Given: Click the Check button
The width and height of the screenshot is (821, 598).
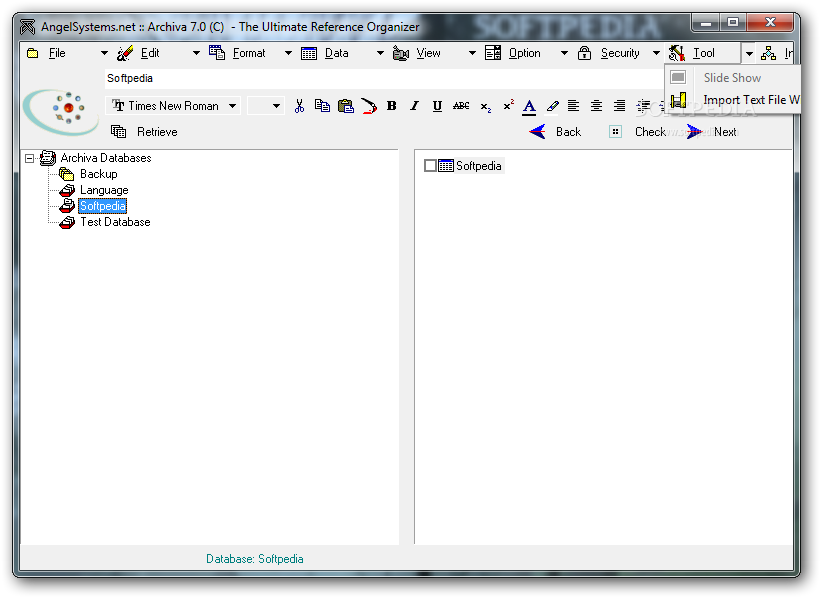Looking at the screenshot, I should pyautogui.click(x=650, y=132).
